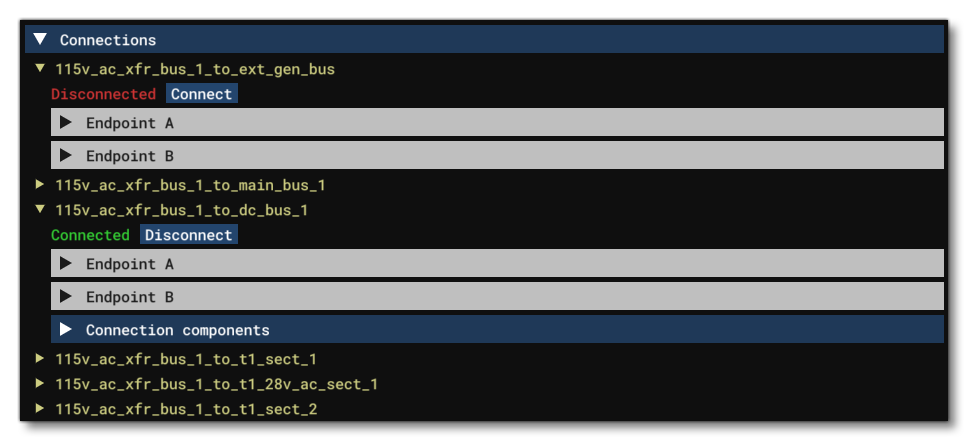Select the 115v_ac_xfr_bus_1_to_main_bus_1 label
This screenshot has width=968, height=441.
190,185
